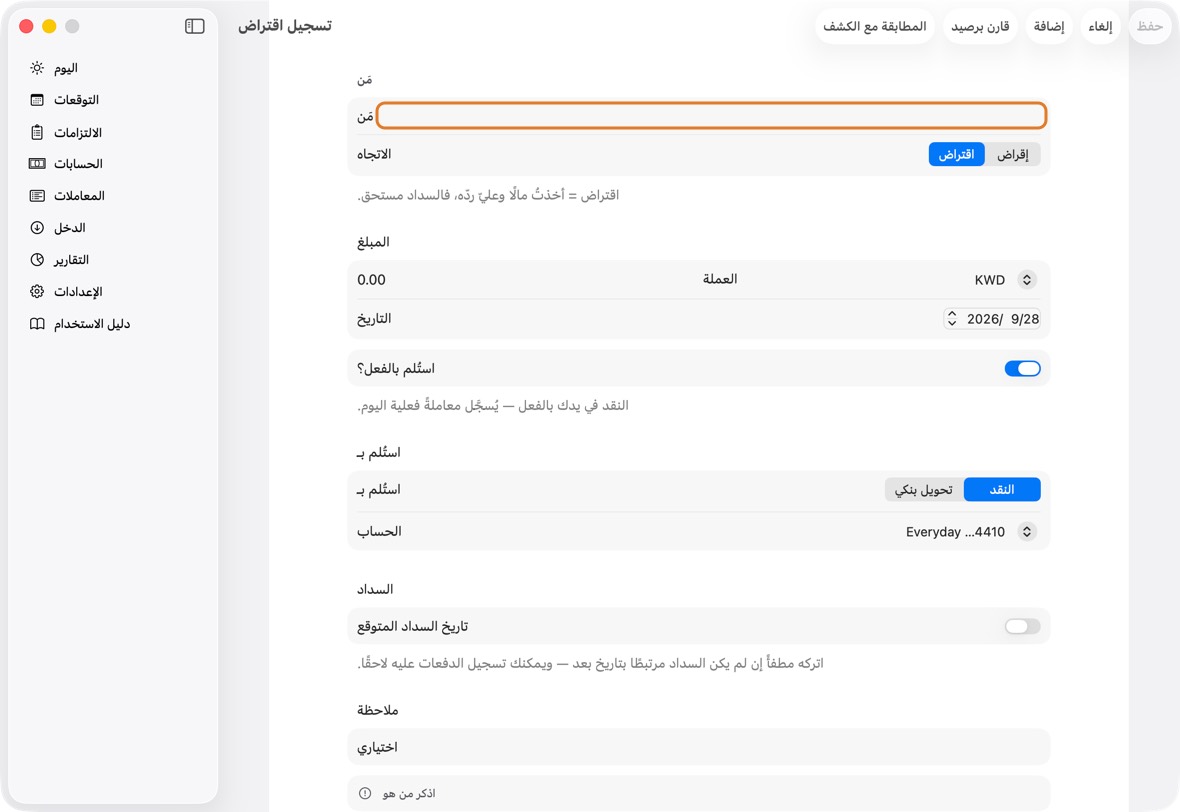
Task: Focus the مَن name input field
Action: pyautogui.click(x=711, y=116)
